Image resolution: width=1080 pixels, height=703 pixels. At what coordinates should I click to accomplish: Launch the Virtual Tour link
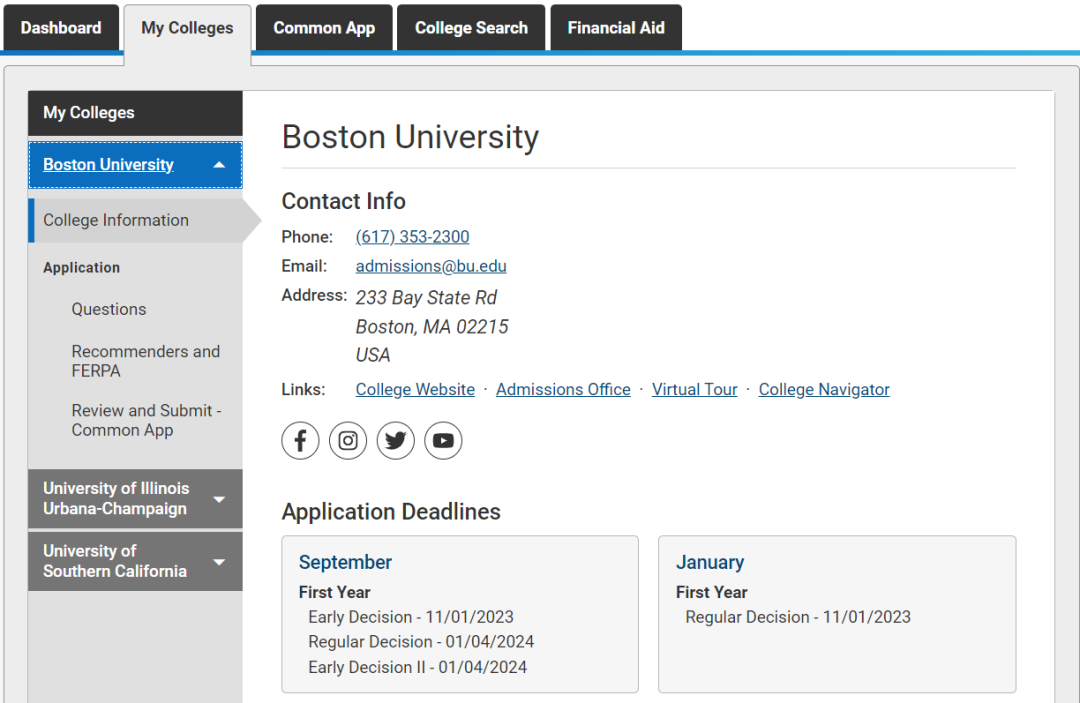click(x=694, y=390)
